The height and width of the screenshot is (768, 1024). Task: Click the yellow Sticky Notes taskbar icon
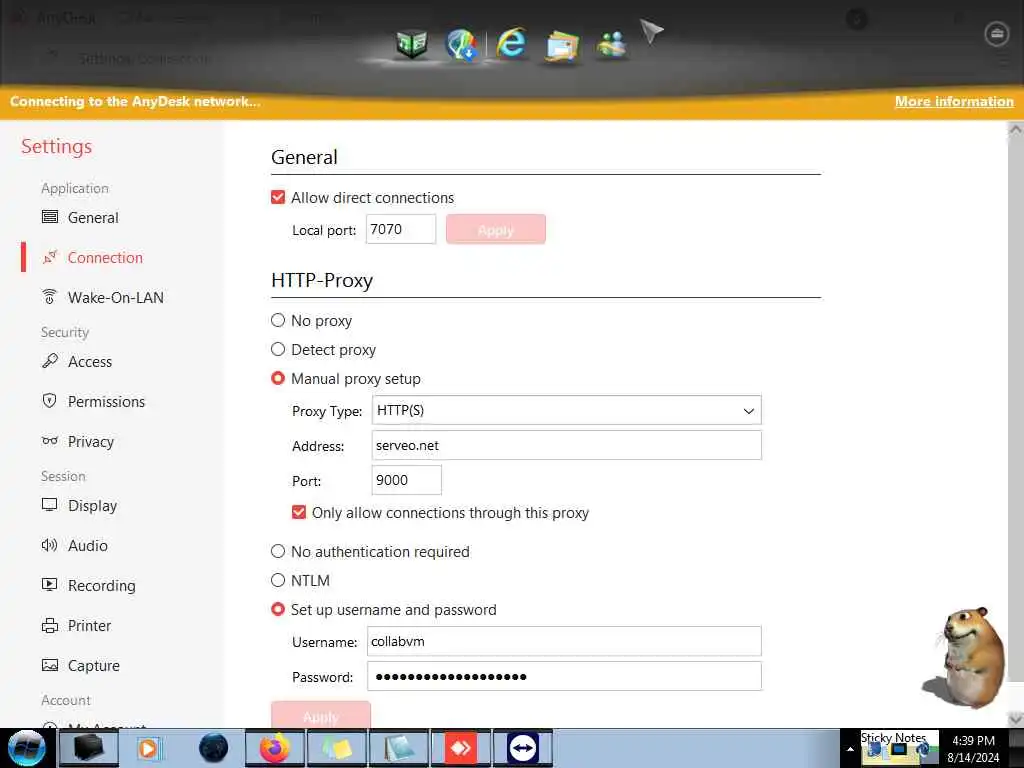pyautogui.click(x=337, y=748)
